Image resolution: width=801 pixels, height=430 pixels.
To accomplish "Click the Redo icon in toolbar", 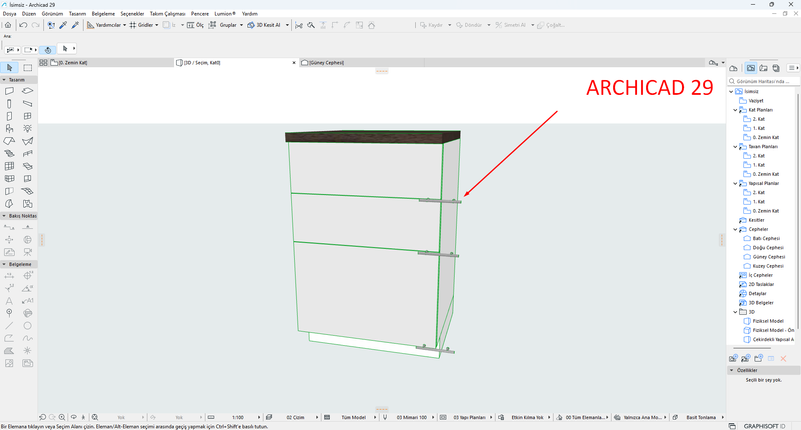I will coord(35,25).
